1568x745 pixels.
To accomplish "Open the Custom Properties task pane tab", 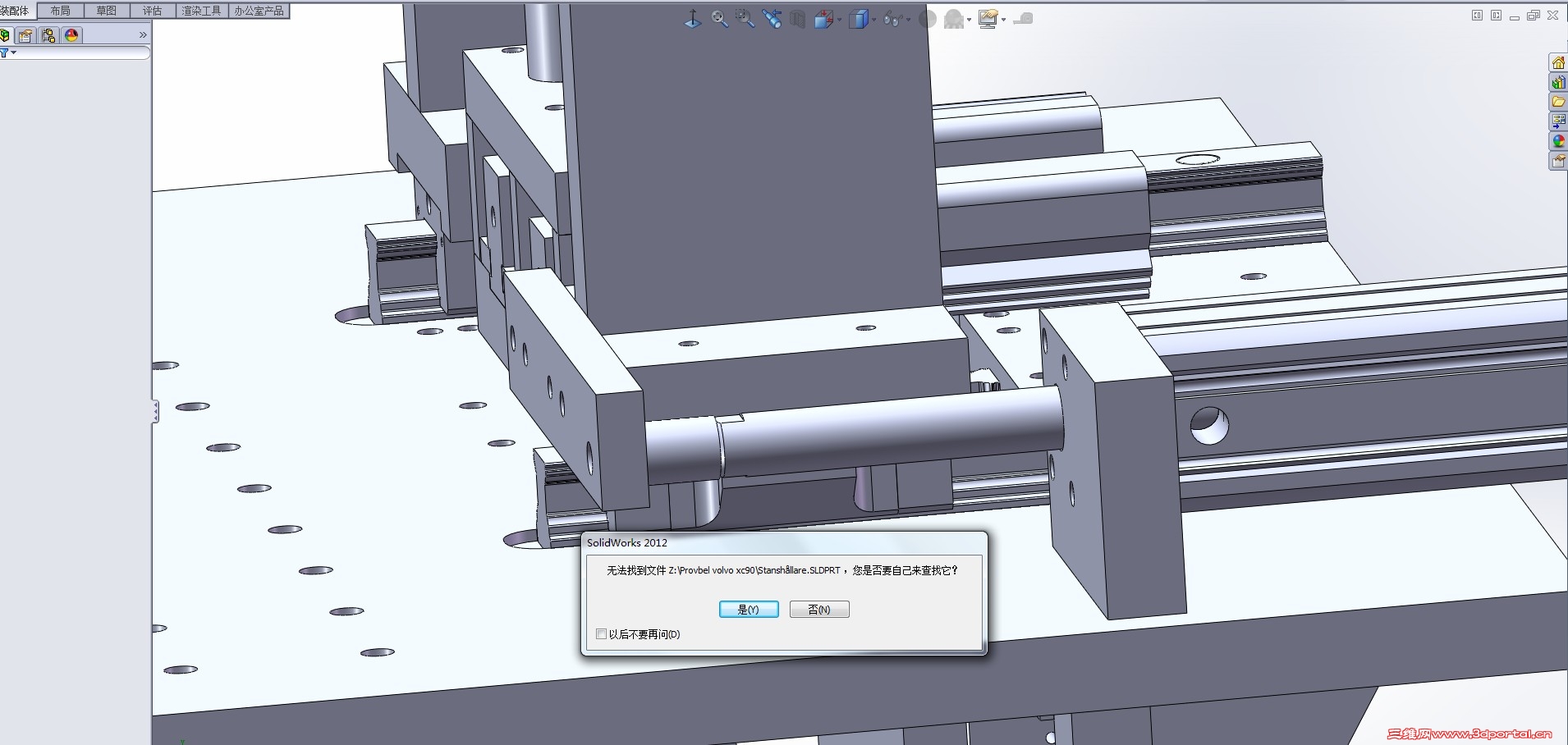I will tap(1558, 162).
